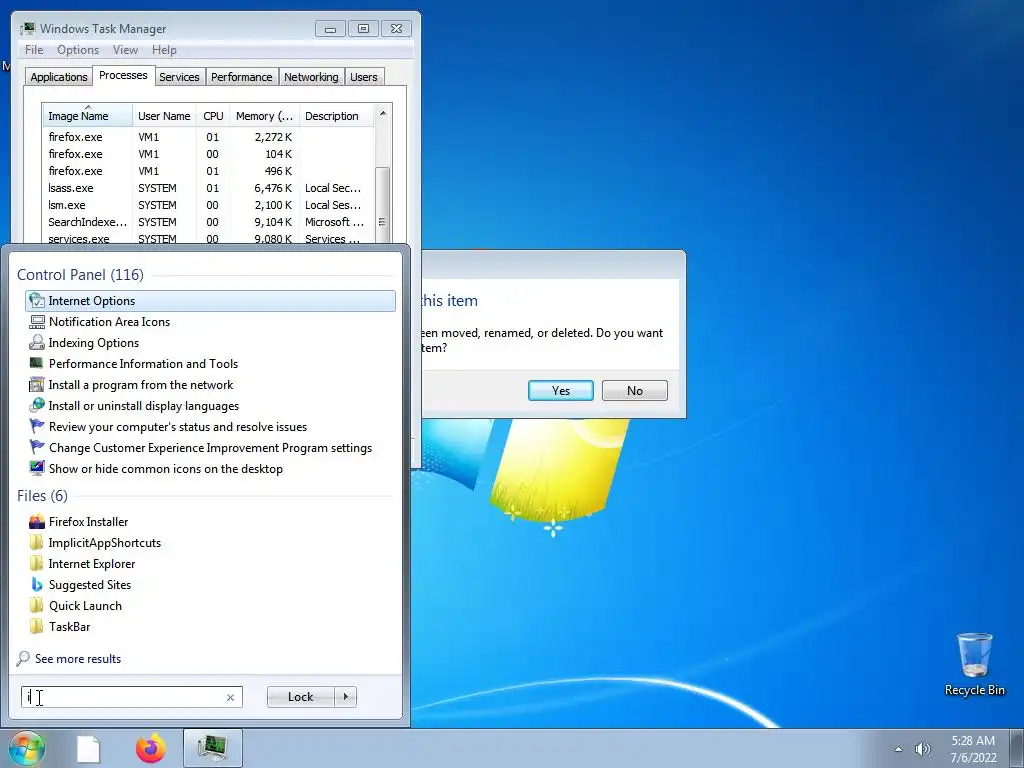Image resolution: width=1024 pixels, height=768 pixels.
Task: Open Install a program from the network
Action: click(210, 385)
